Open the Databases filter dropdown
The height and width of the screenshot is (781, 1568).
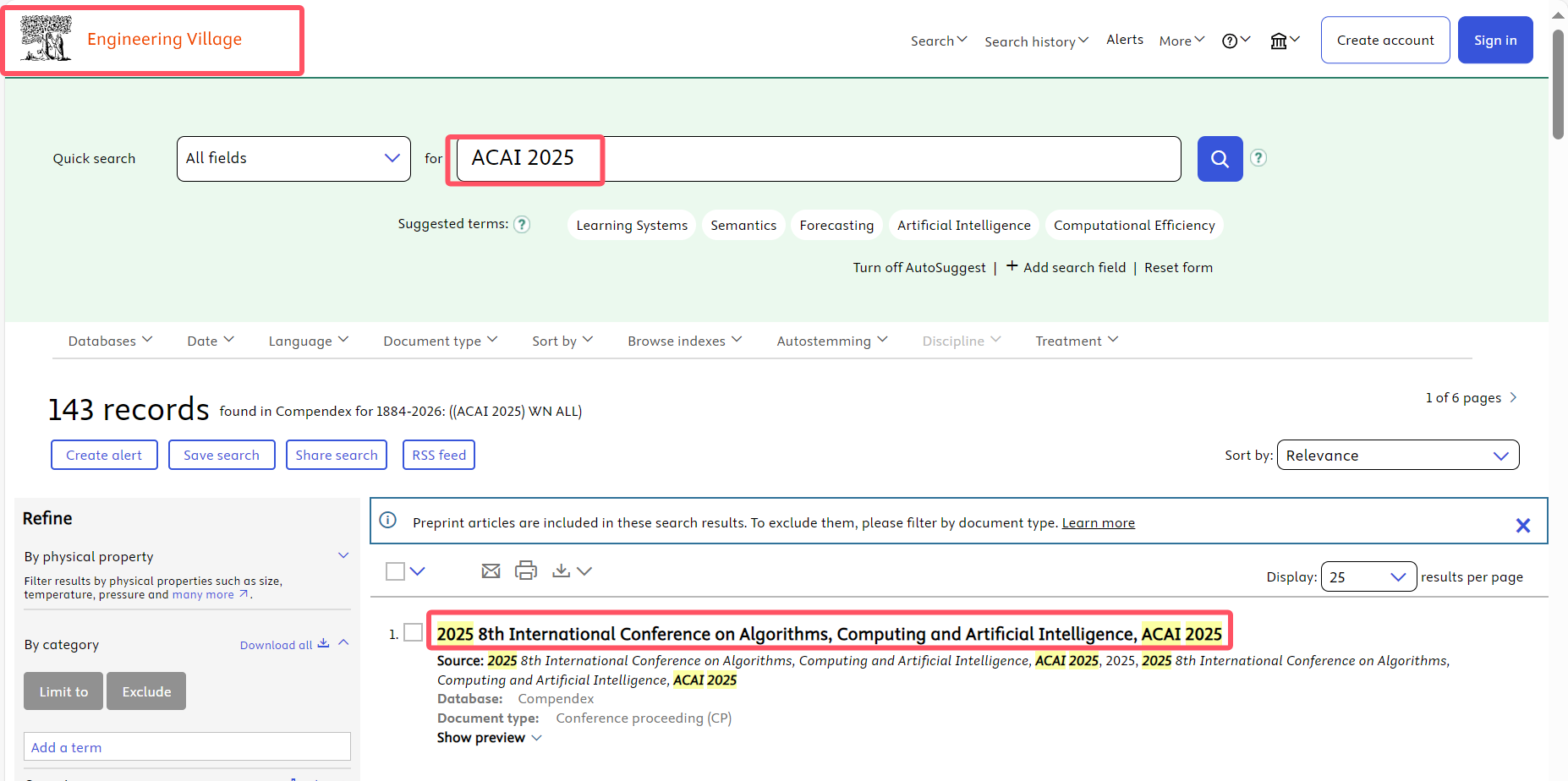pyautogui.click(x=110, y=341)
